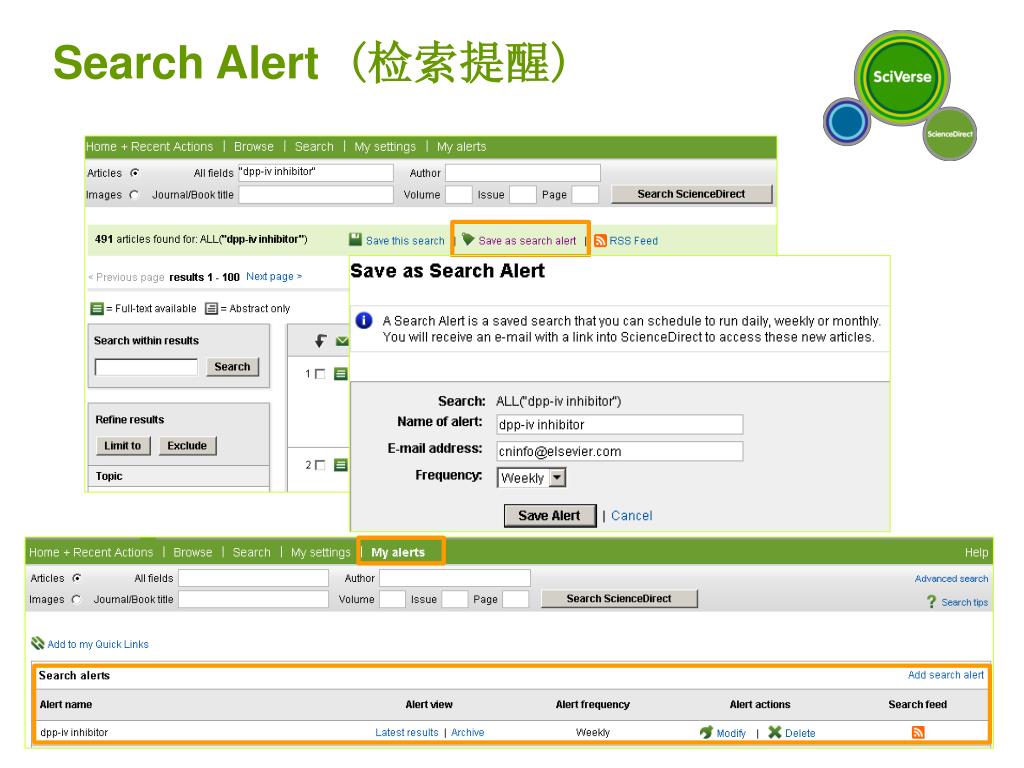Screen dimensions: 1024x768
Task: Open Archive link for dpp-iv inhibitor
Action: coord(468,732)
